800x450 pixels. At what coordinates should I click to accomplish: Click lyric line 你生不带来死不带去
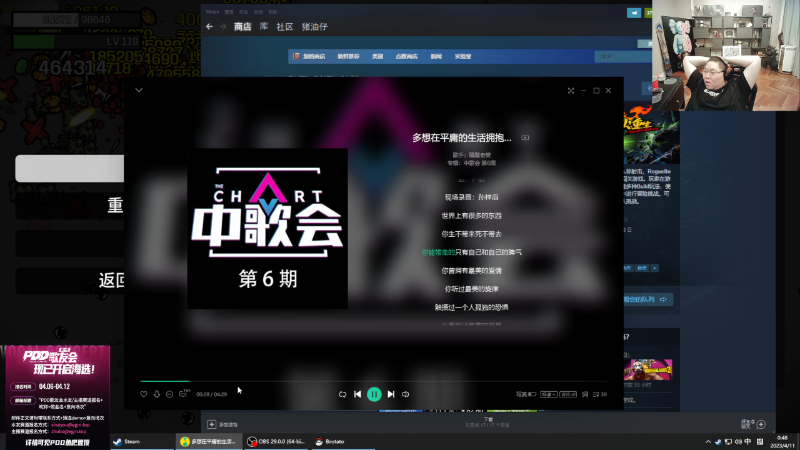[x=471, y=234]
